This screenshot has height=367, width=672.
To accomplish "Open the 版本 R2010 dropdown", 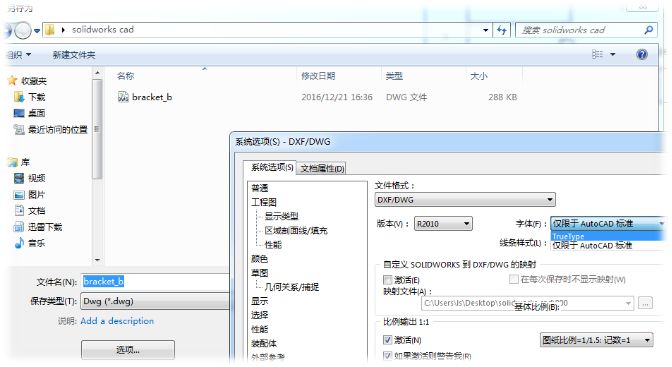I will point(443,224).
